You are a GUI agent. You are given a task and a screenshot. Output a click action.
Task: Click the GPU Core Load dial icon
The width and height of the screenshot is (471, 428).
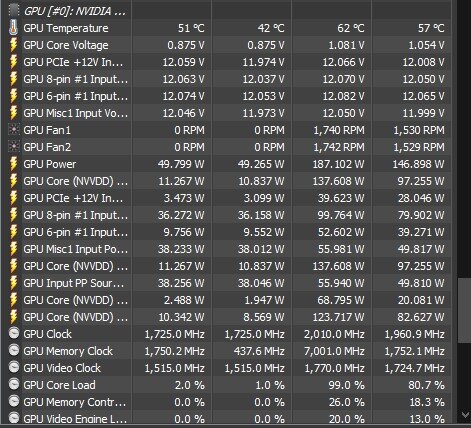[14, 385]
